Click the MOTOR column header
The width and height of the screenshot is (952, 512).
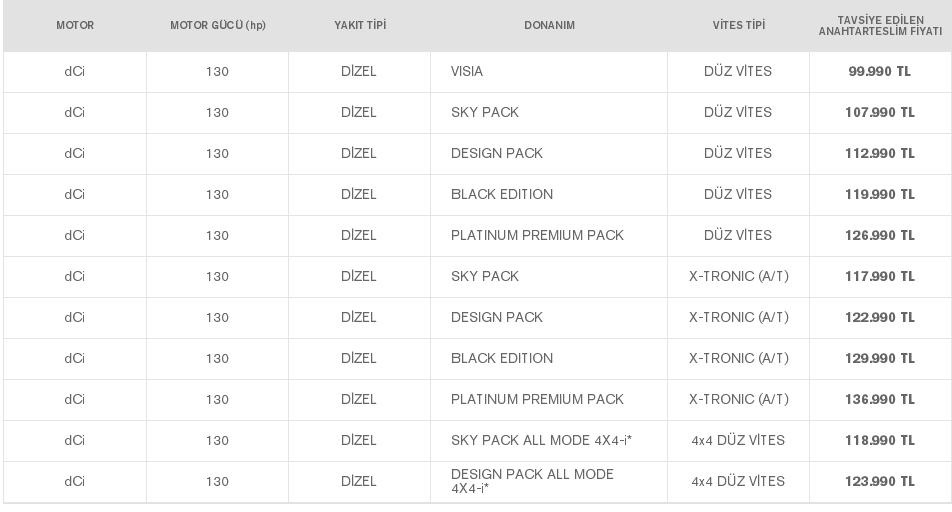pyautogui.click(x=75, y=26)
